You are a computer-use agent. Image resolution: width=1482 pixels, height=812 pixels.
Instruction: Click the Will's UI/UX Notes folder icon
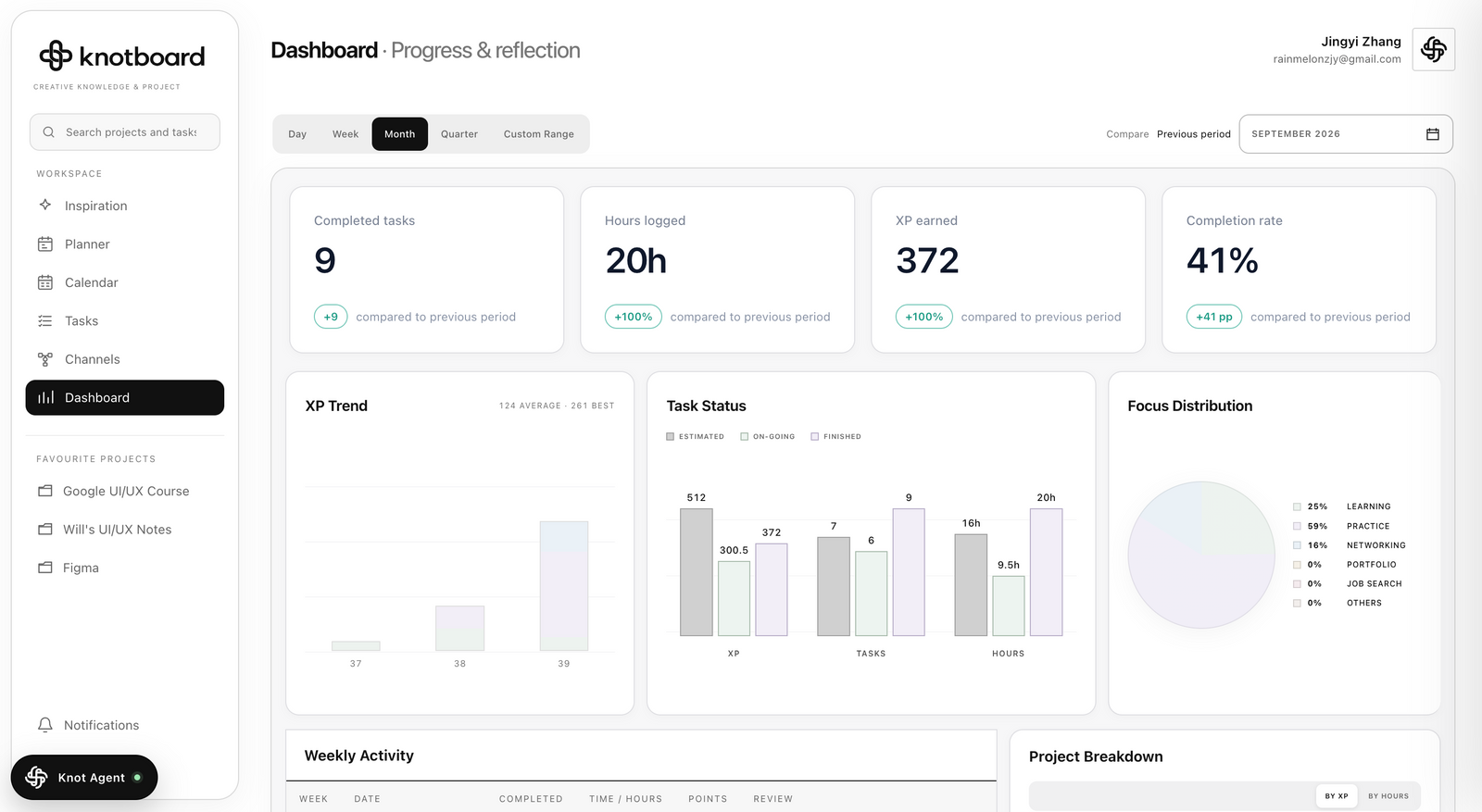45,529
